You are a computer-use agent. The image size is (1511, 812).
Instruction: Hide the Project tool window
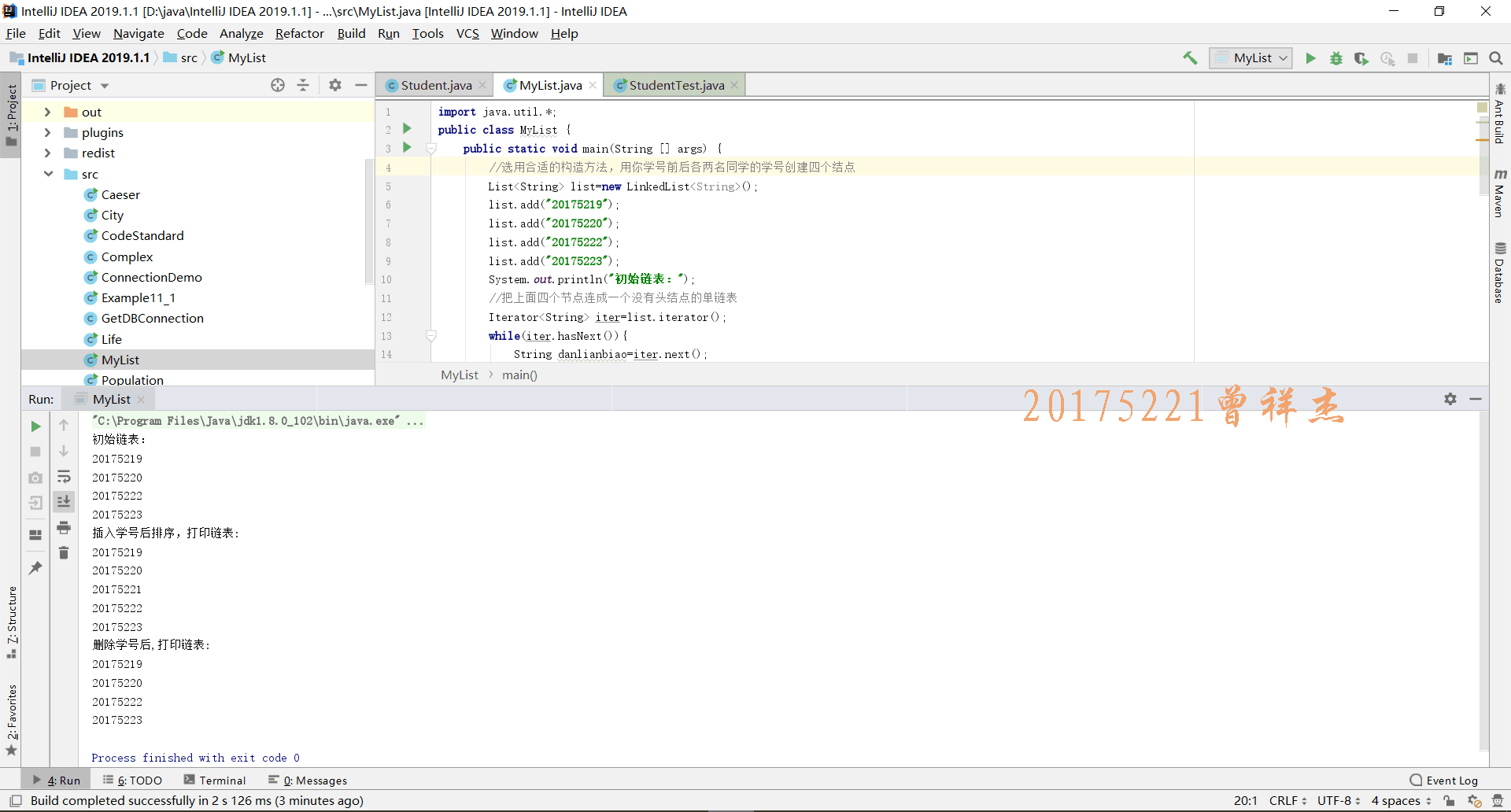pos(361,85)
